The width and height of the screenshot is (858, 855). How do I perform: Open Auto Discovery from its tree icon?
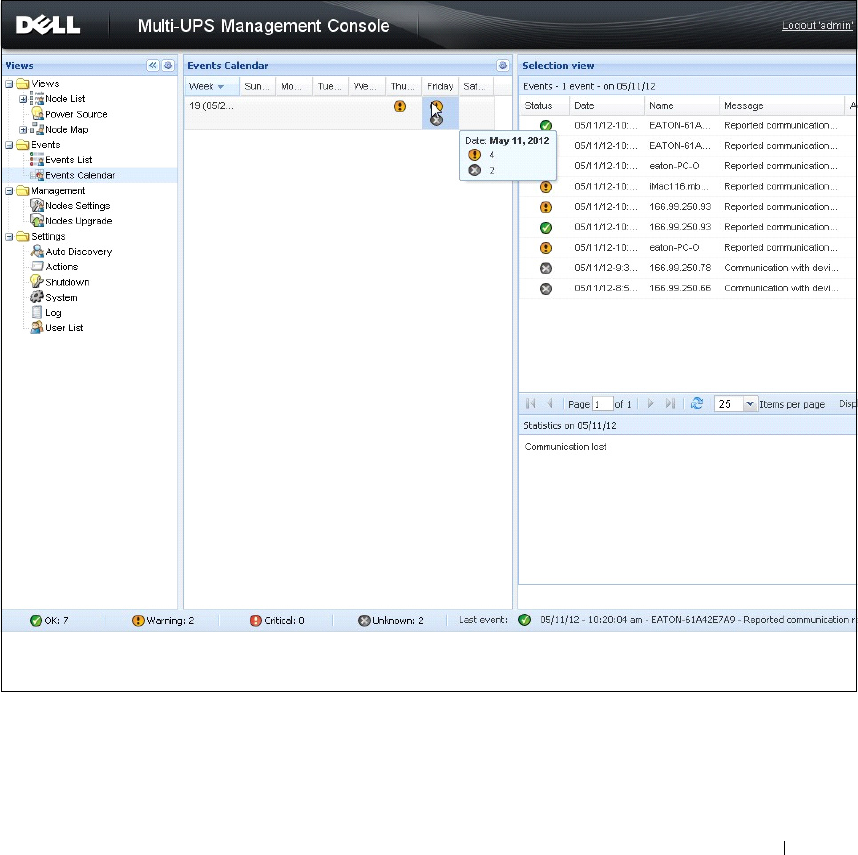pos(37,252)
